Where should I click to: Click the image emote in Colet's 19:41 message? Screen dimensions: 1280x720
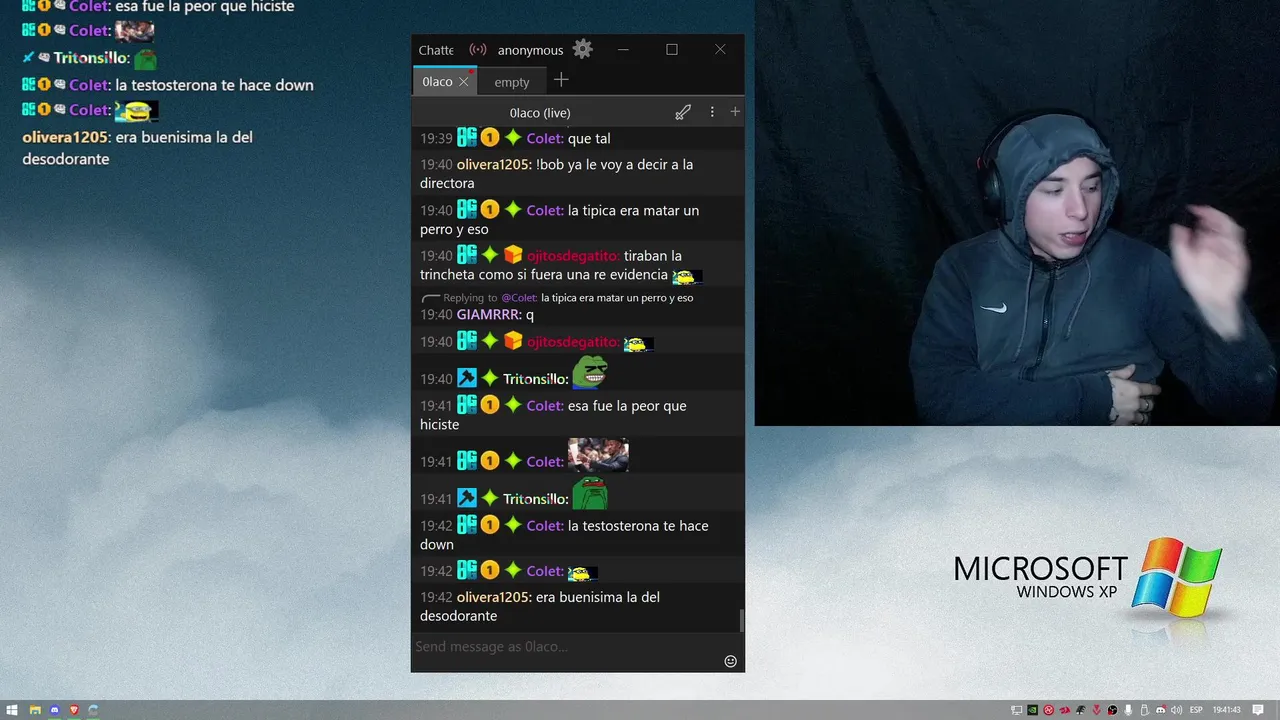598,455
